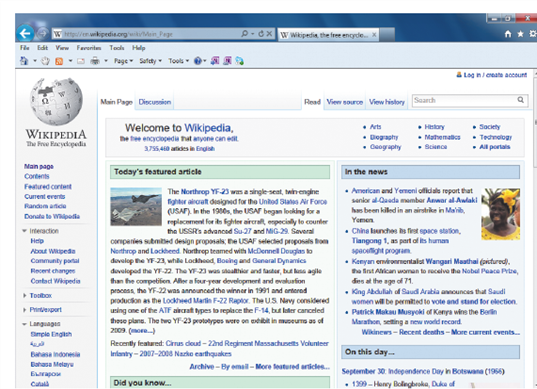Click the Read mail envelope icon
The width and height of the screenshot is (537, 389).
coord(81,61)
